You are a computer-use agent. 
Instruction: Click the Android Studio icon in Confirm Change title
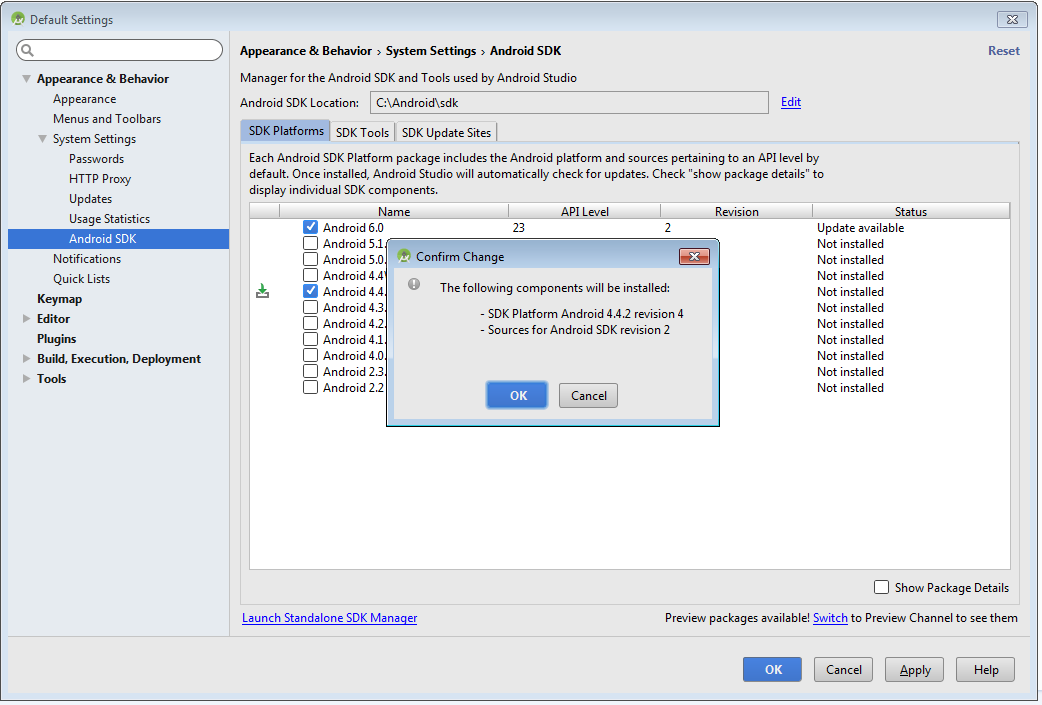tap(404, 256)
